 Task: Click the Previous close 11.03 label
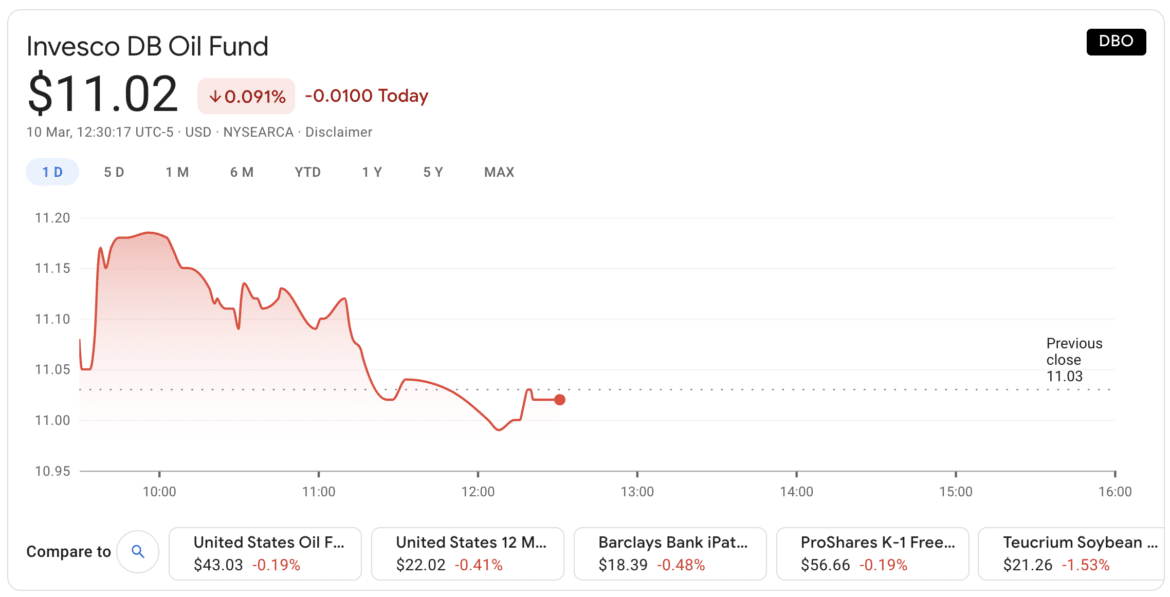point(1073,359)
